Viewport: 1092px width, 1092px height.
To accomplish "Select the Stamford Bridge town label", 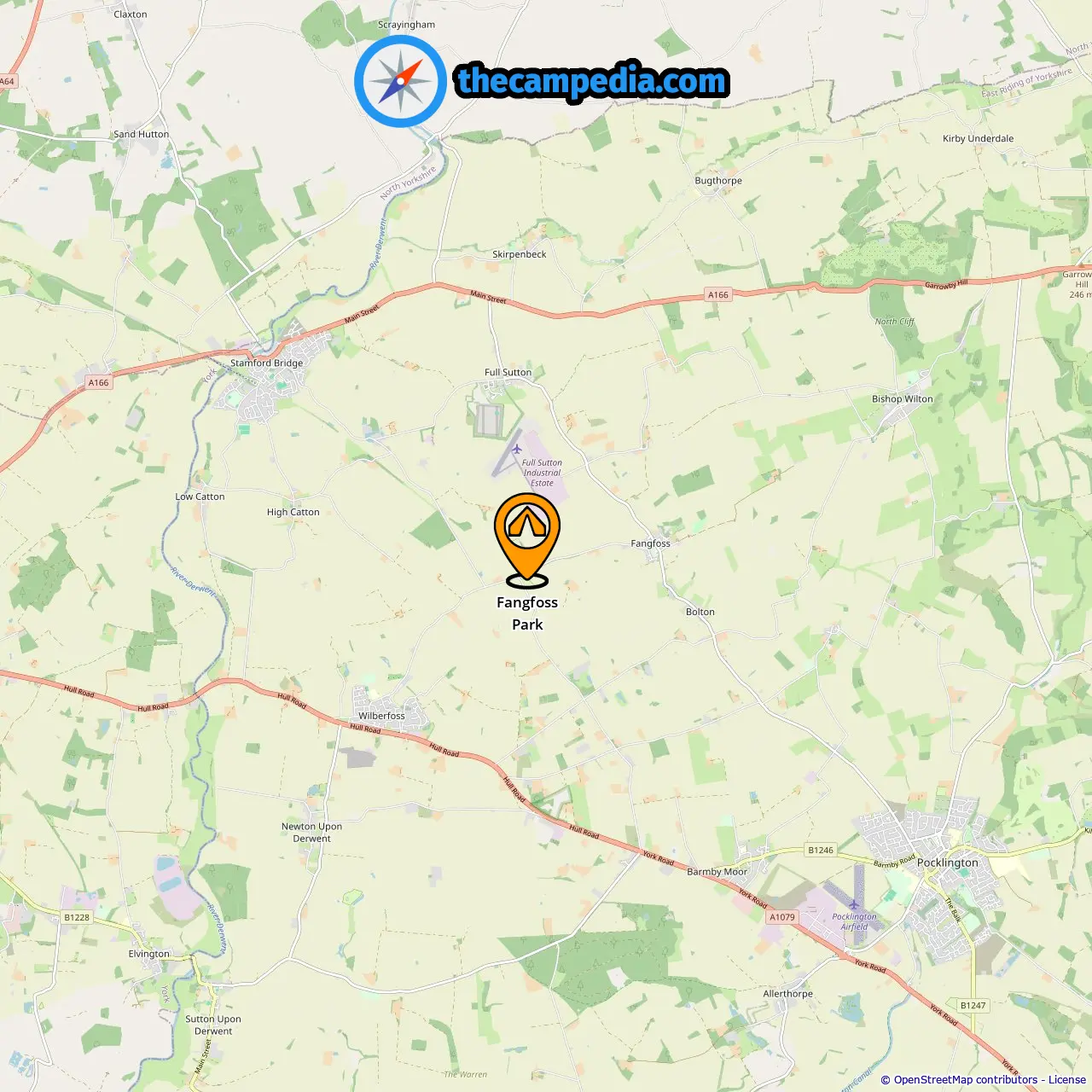I will 266,363.
